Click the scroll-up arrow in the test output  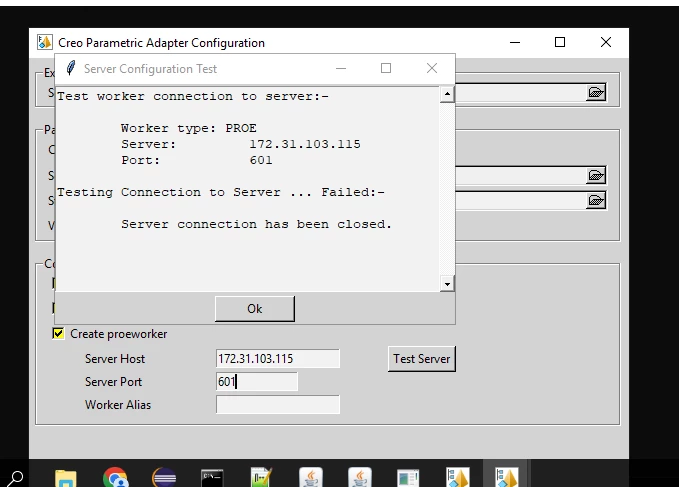point(447,94)
